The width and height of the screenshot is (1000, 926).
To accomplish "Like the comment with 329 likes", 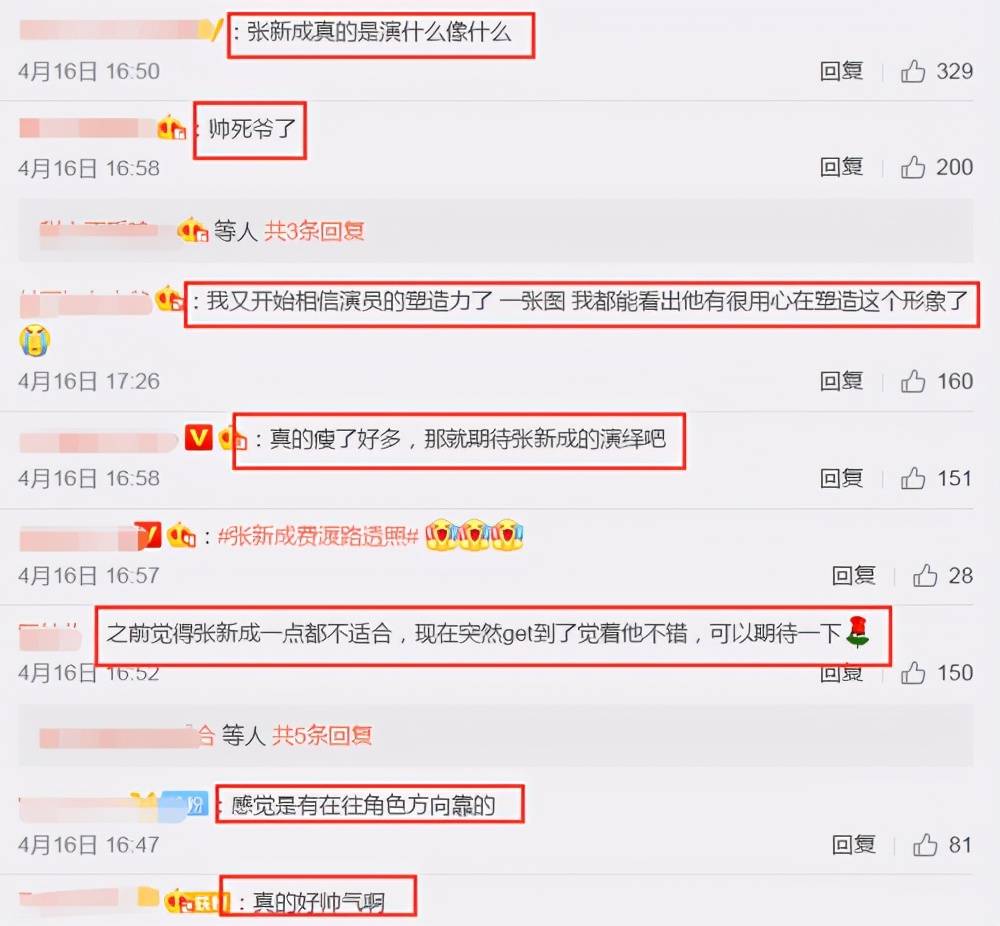I will [x=913, y=71].
